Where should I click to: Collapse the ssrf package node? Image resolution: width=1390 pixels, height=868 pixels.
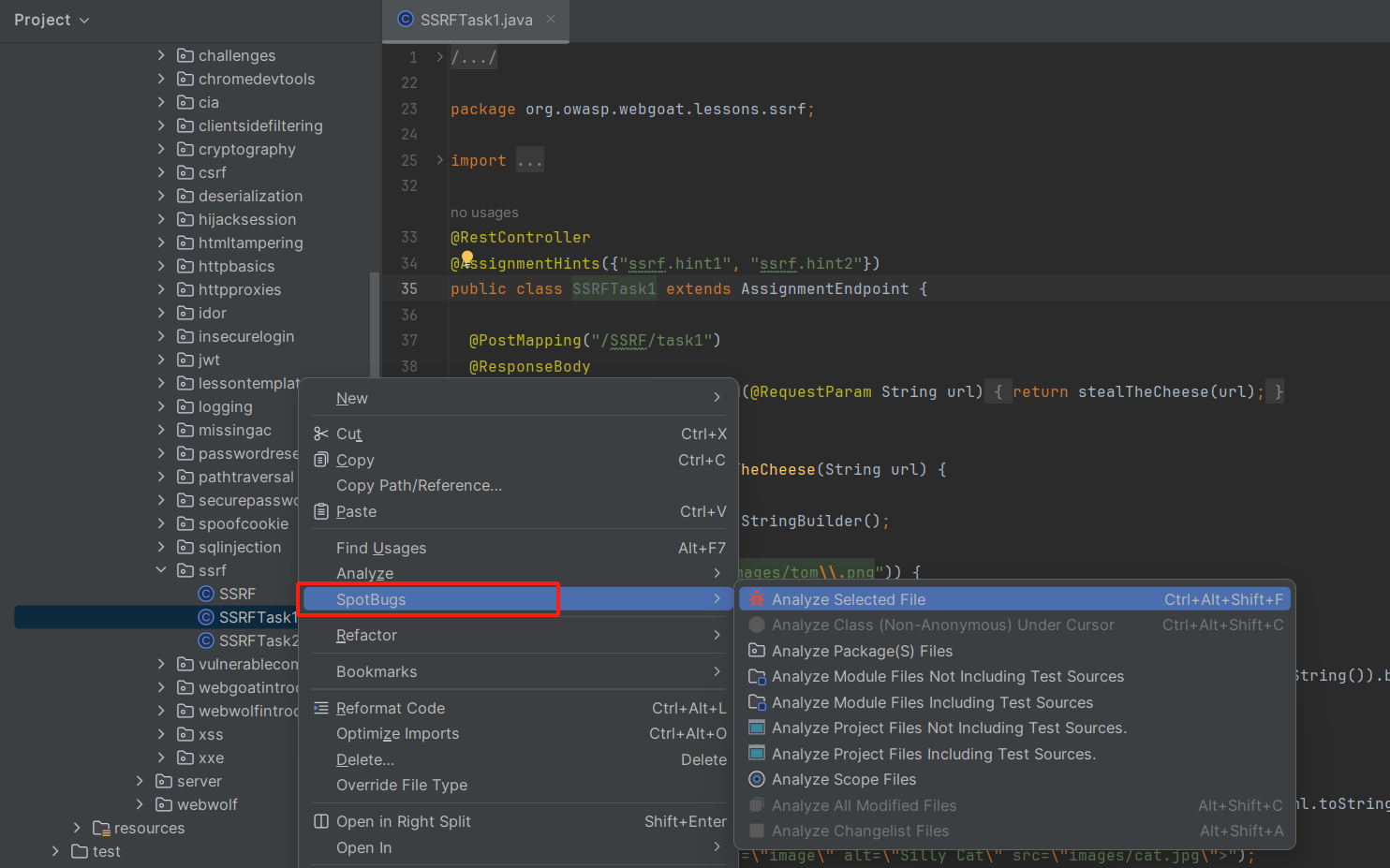[161, 570]
